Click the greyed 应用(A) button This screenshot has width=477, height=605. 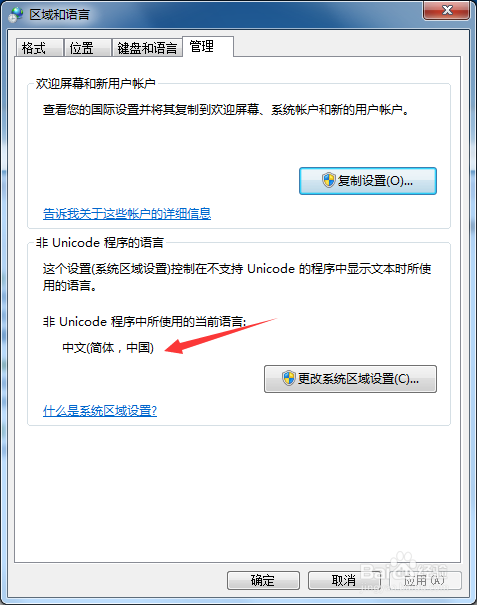tap(425, 580)
